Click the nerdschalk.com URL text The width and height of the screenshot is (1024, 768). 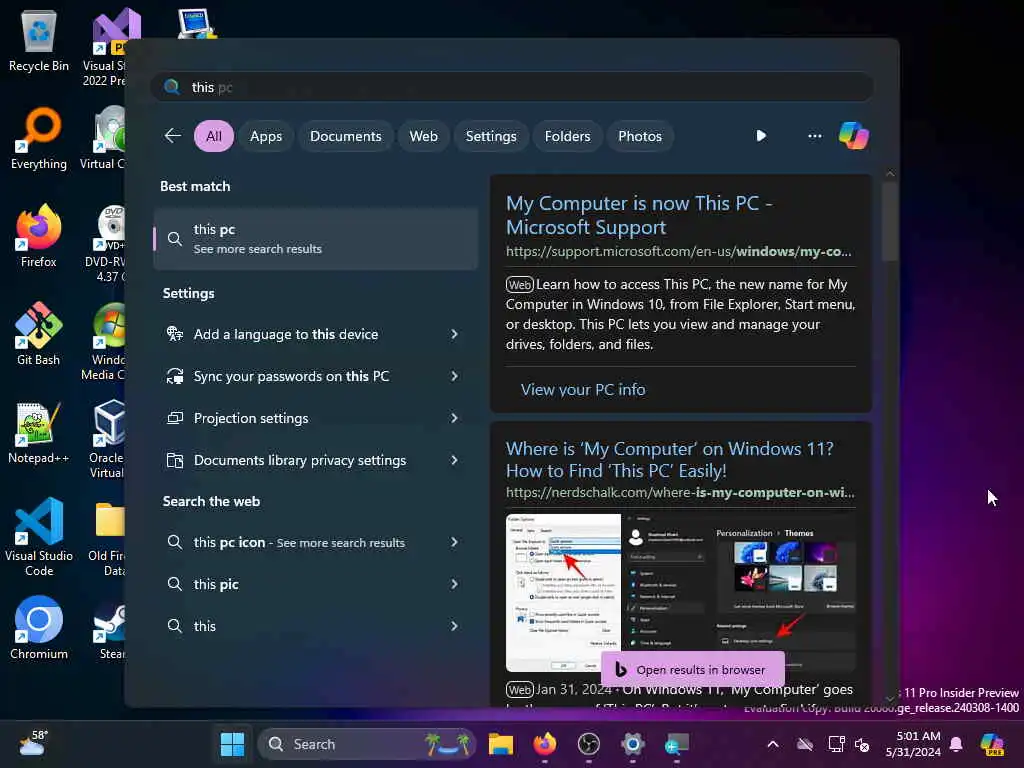point(679,492)
